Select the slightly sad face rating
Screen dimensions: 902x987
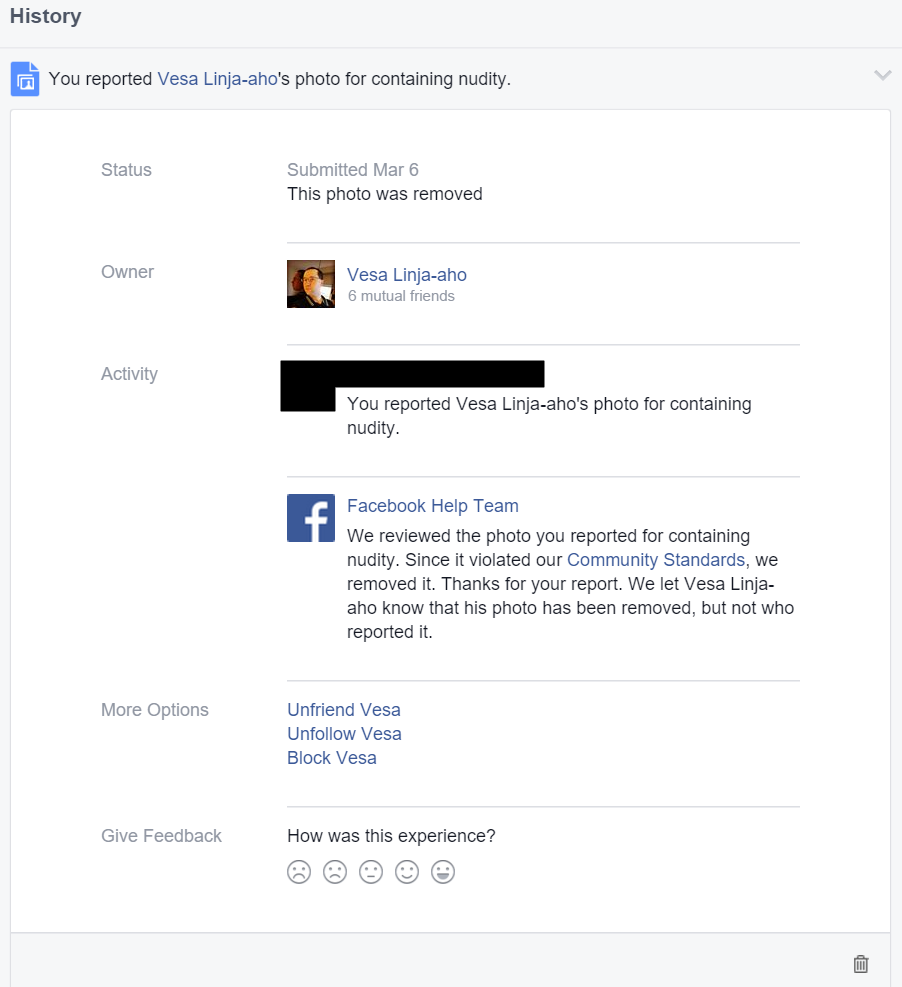tap(335, 872)
